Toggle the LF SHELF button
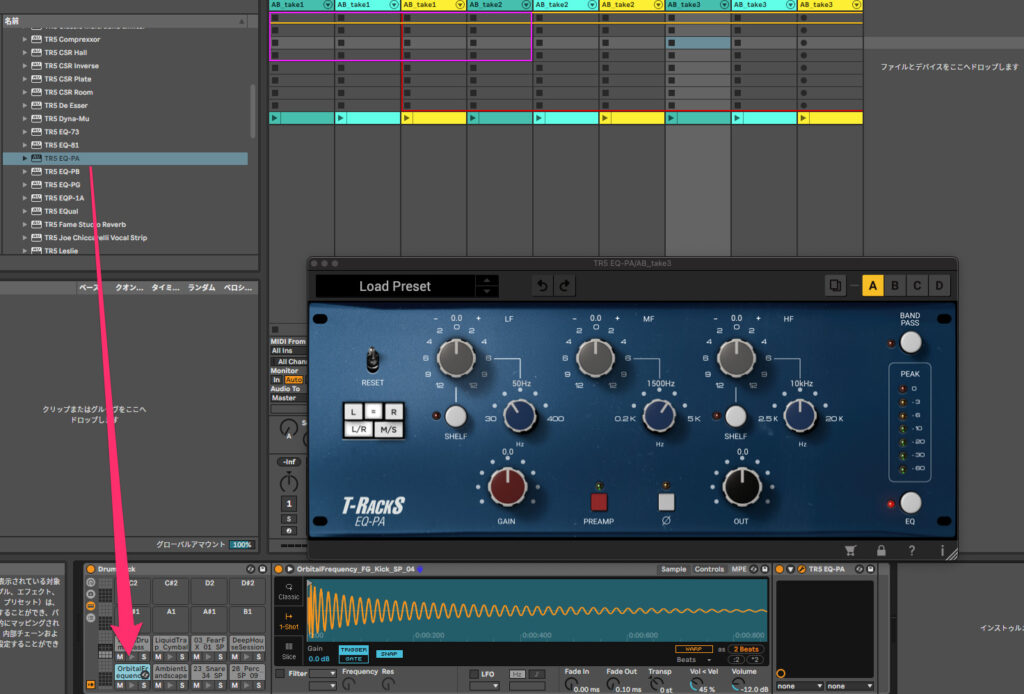 tap(455, 416)
